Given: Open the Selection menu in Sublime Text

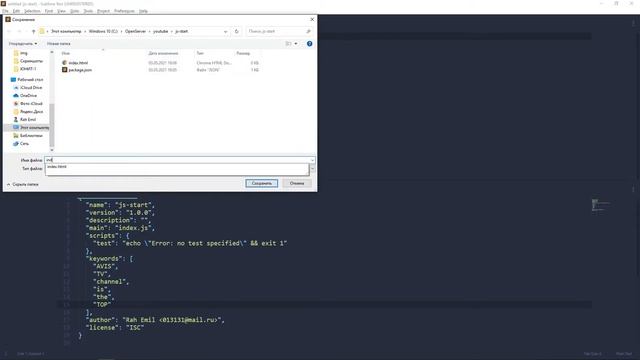Looking at the screenshot, I should (32, 11).
